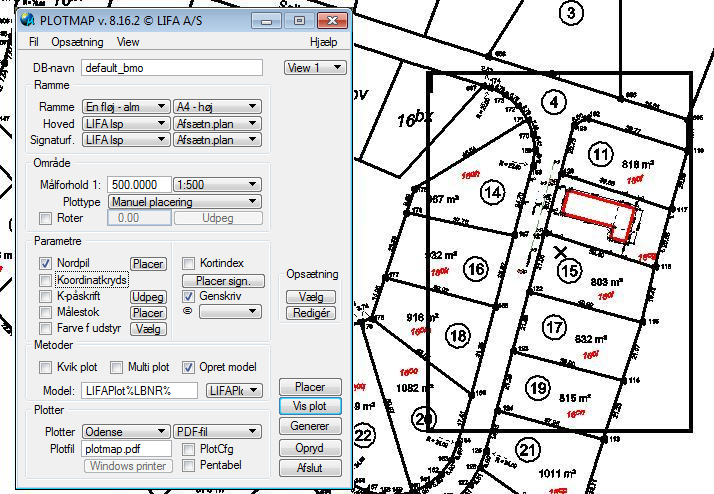
Task: Enable the 'Farve f udstyr' checkbox
Action: 45,328
